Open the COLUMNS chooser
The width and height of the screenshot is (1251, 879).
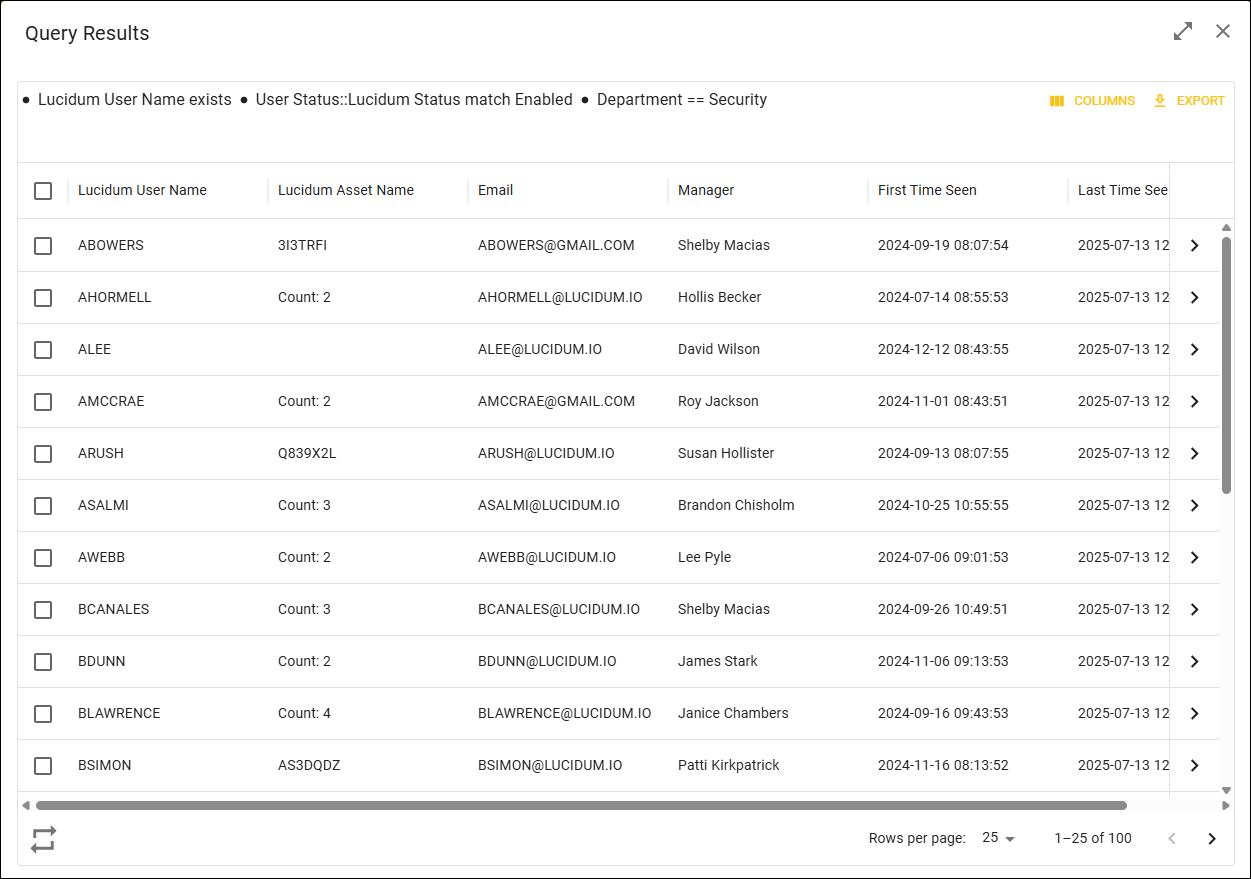[1092, 101]
